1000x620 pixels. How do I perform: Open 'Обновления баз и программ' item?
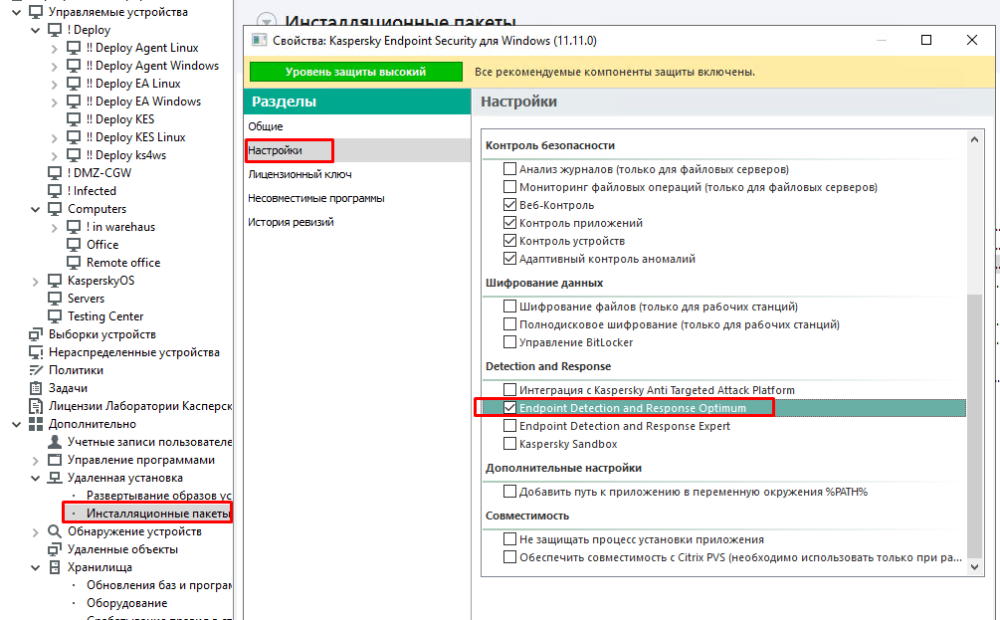click(159, 585)
